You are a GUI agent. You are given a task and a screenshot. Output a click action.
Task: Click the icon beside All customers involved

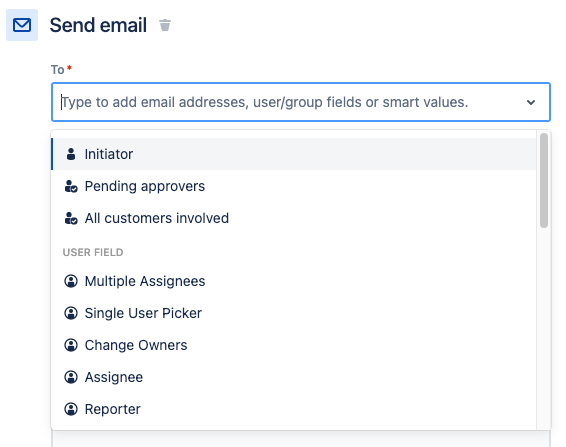coord(71,218)
